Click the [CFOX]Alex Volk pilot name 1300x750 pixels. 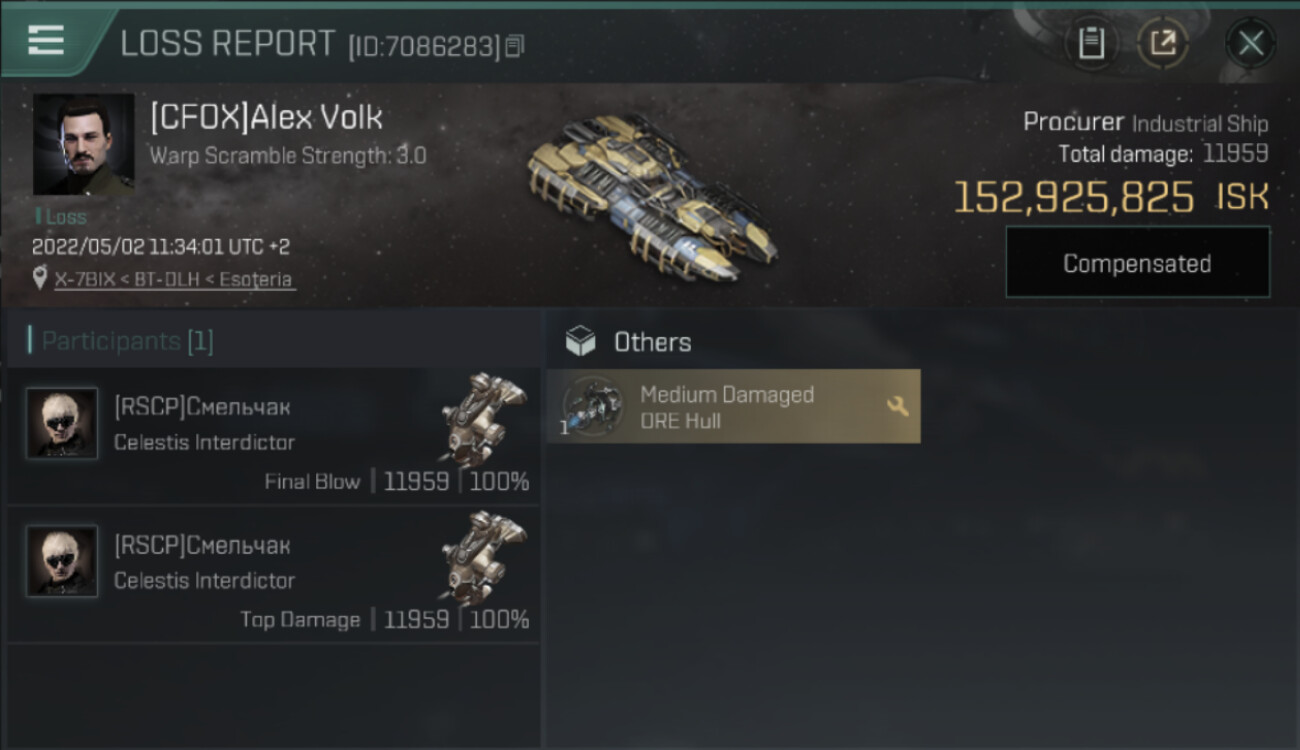266,117
